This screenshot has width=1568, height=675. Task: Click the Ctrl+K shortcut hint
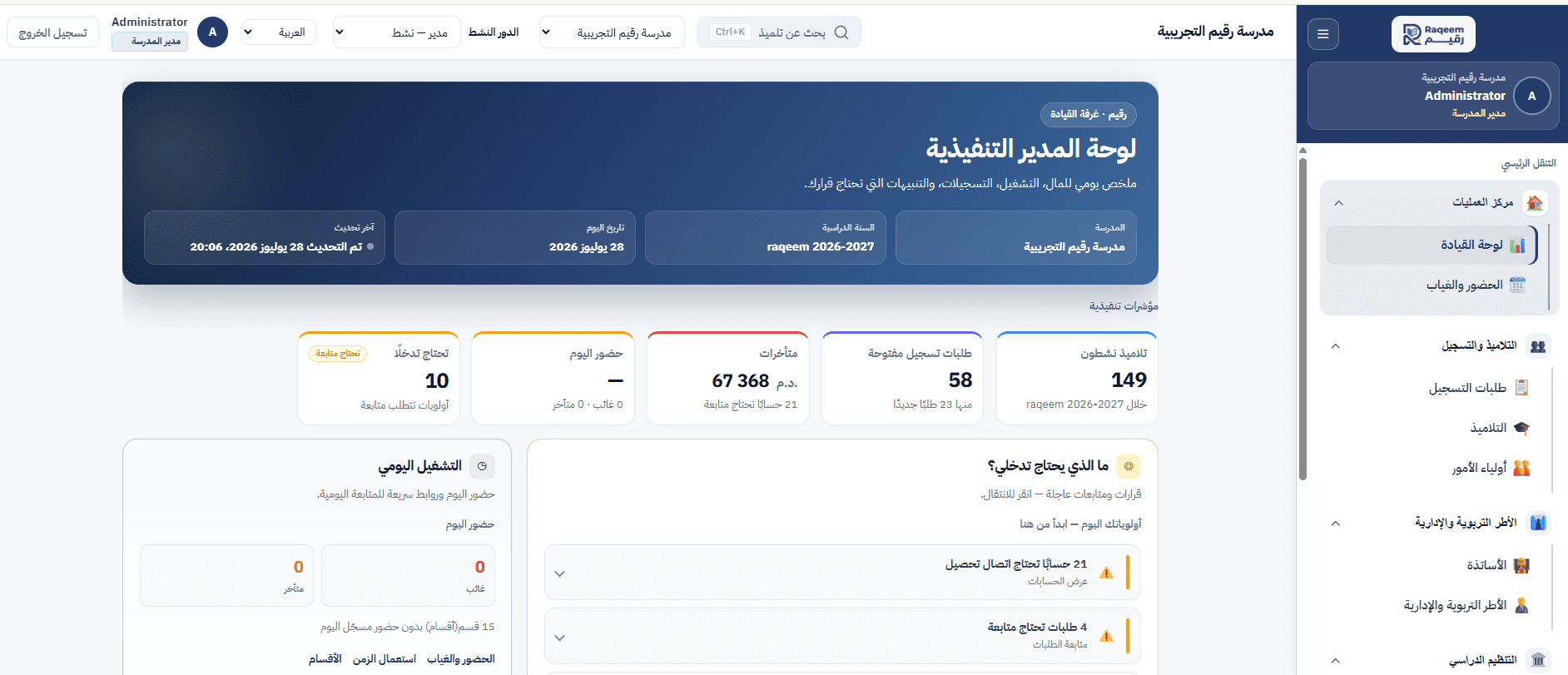click(730, 32)
